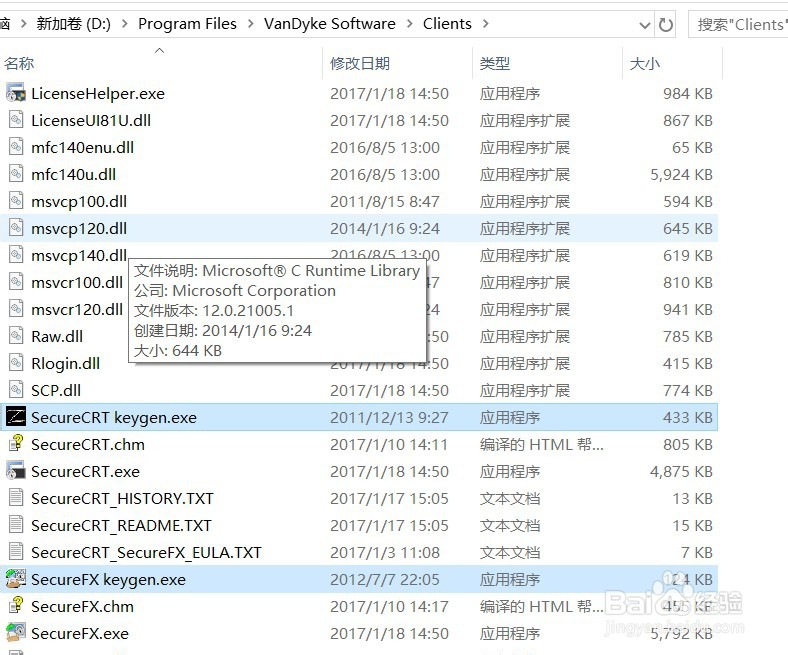
Task: Click the 2011/12/13 9:27 date cell
Action: 389,417
